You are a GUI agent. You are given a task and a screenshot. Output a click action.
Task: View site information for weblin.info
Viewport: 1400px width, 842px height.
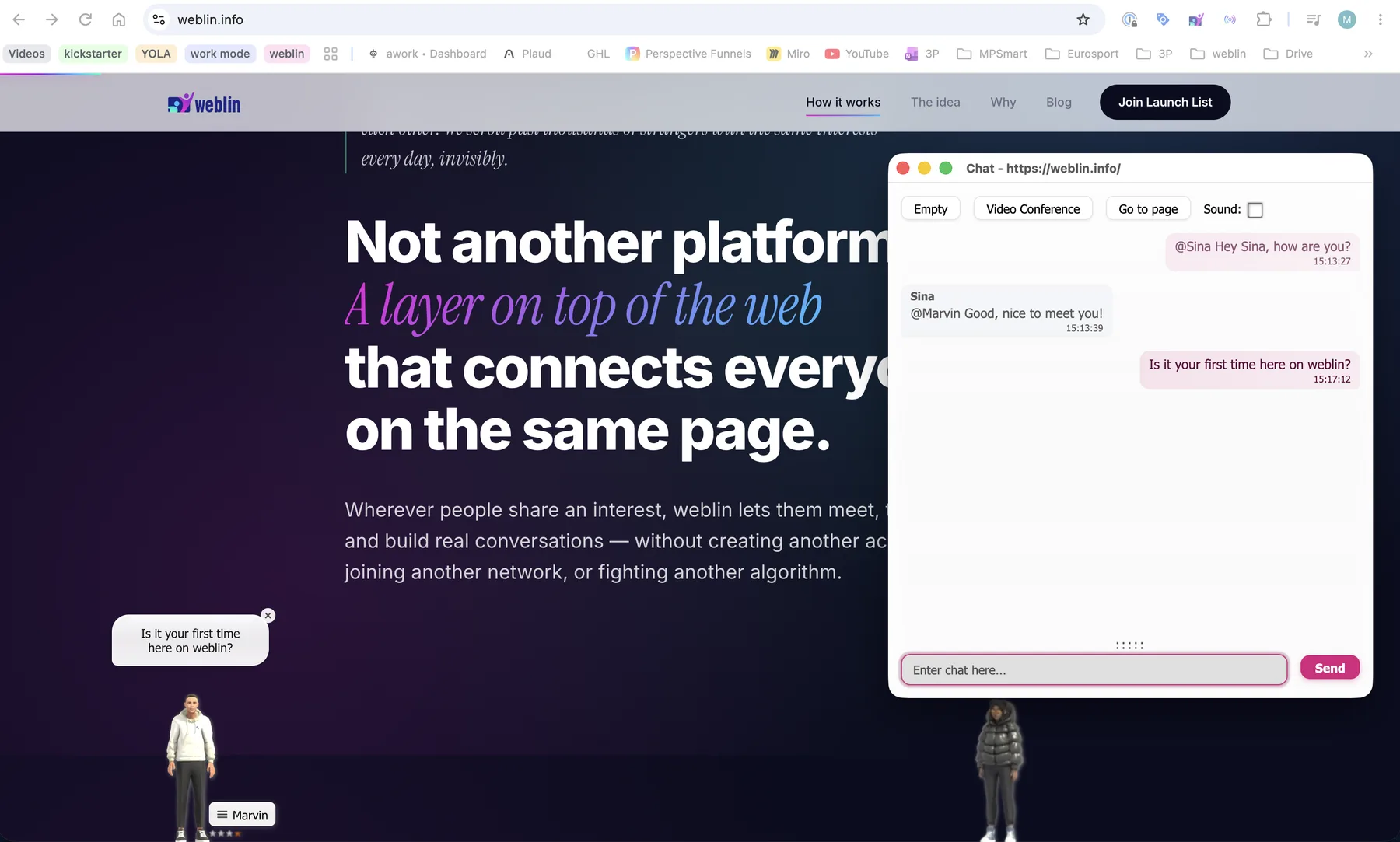coord(159,19)
